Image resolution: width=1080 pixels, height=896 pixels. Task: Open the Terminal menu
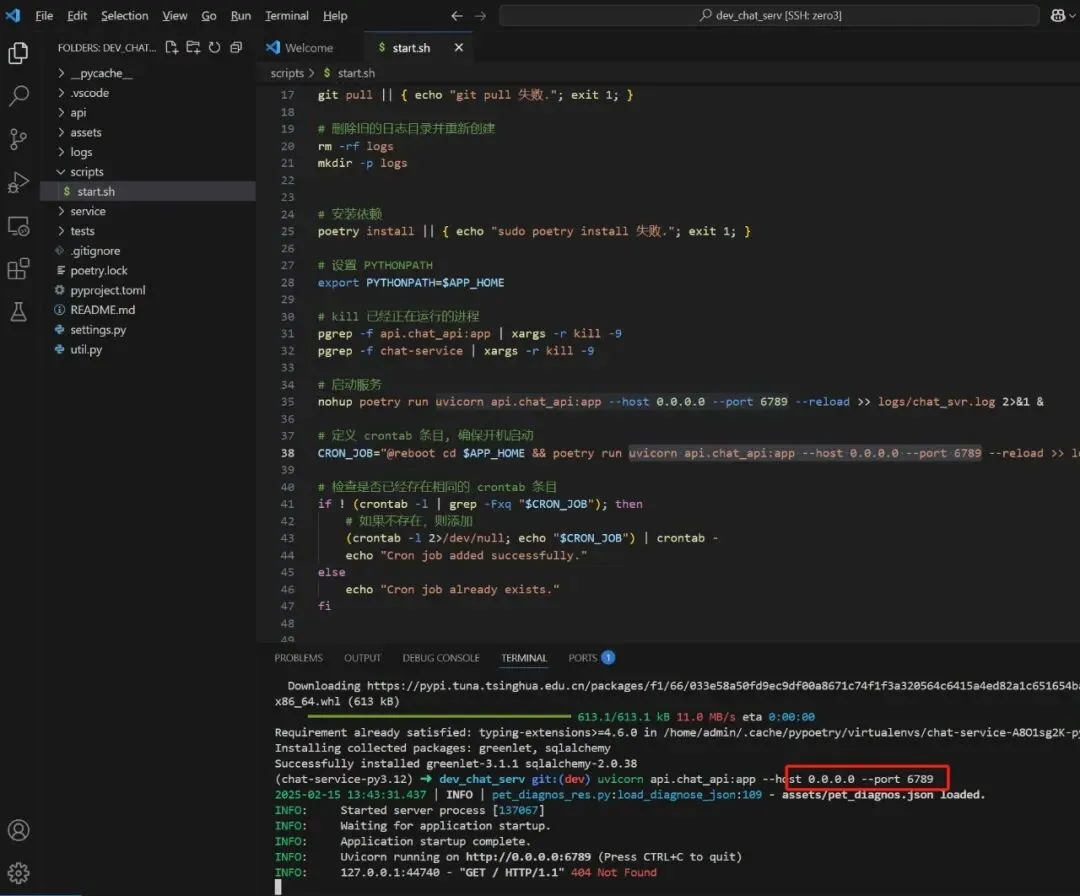point(287,15)
